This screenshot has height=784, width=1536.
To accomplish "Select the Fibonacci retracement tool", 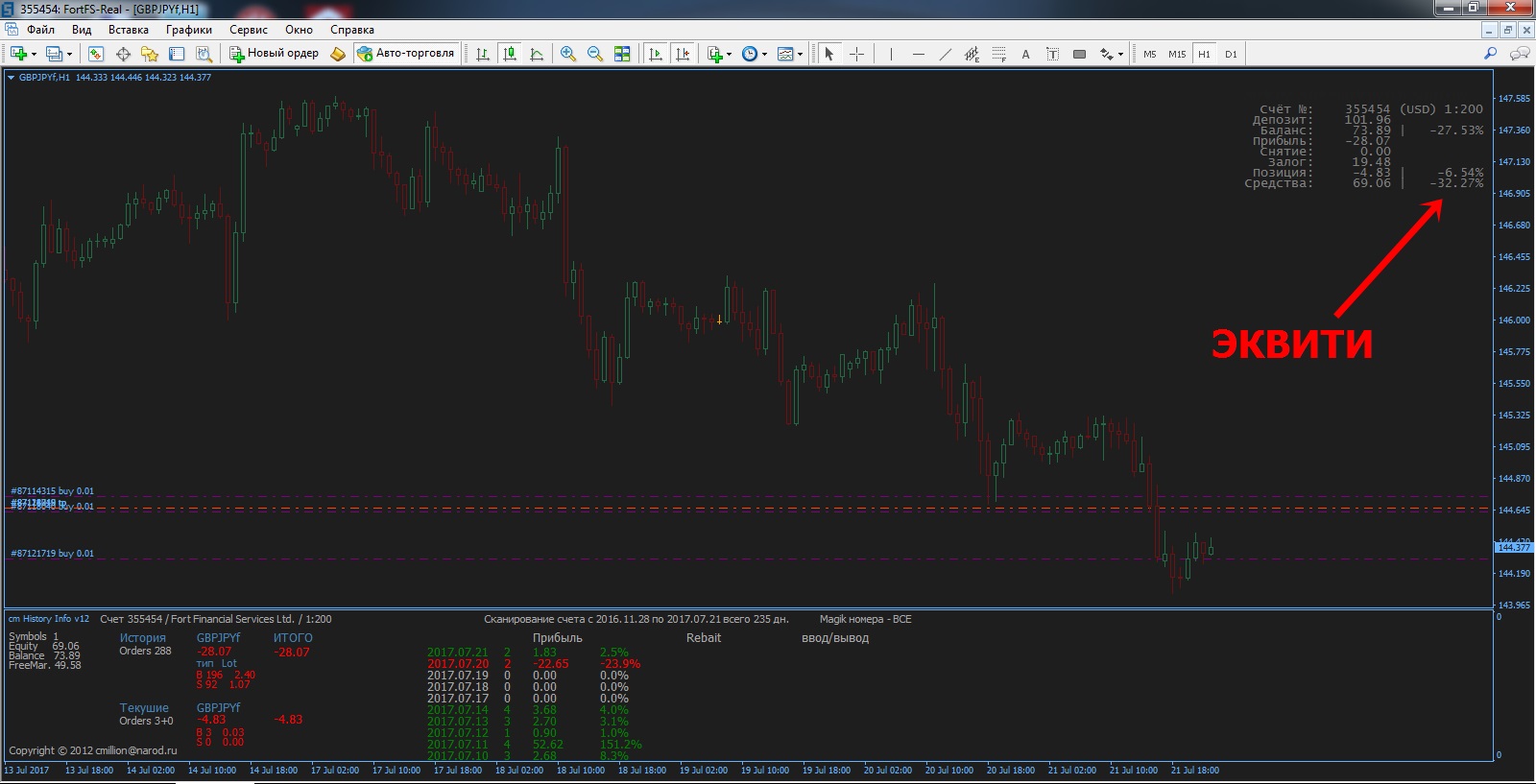I will pos(999,54).
